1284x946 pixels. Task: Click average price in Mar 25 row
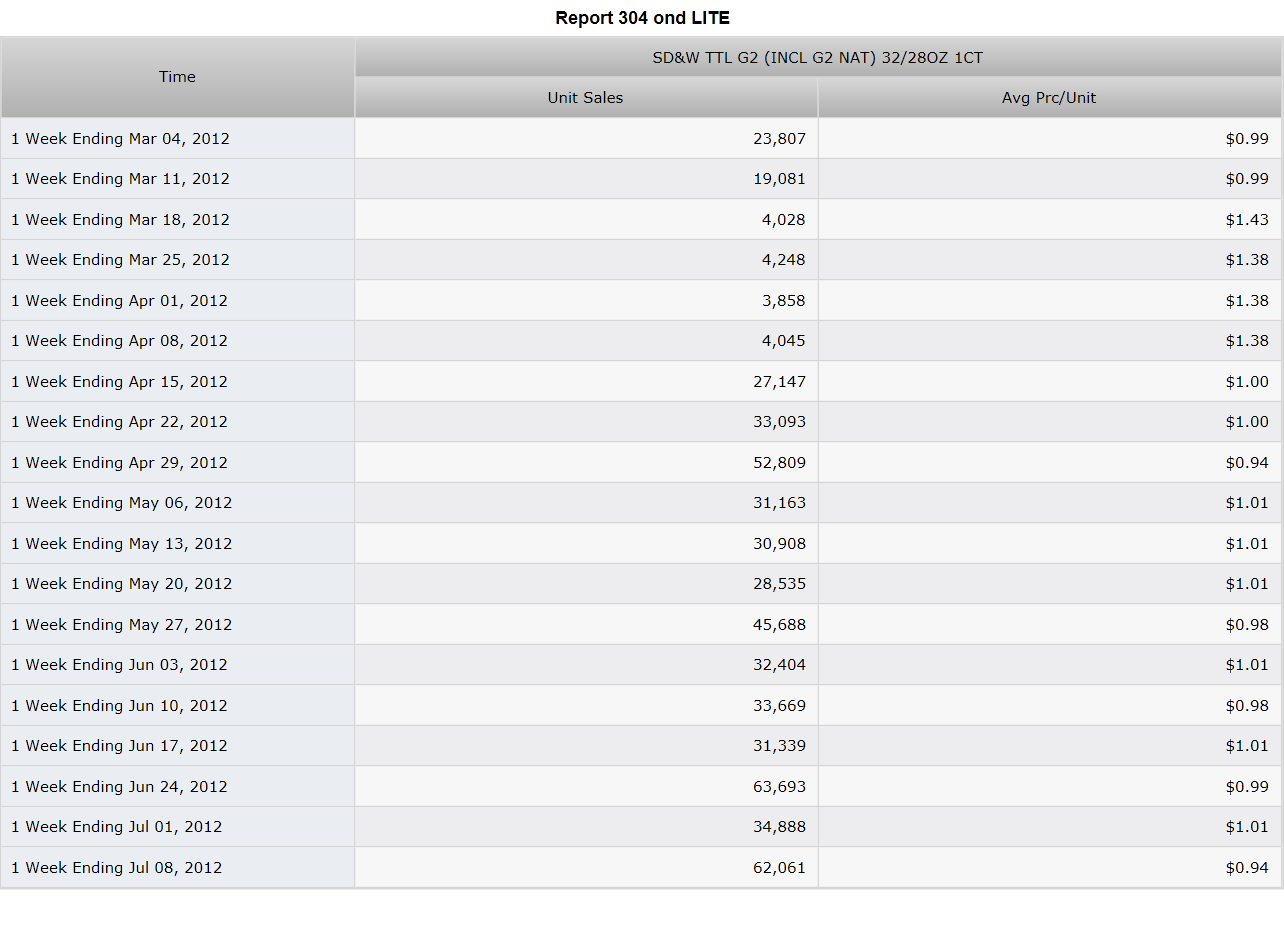coord(1247,260)
